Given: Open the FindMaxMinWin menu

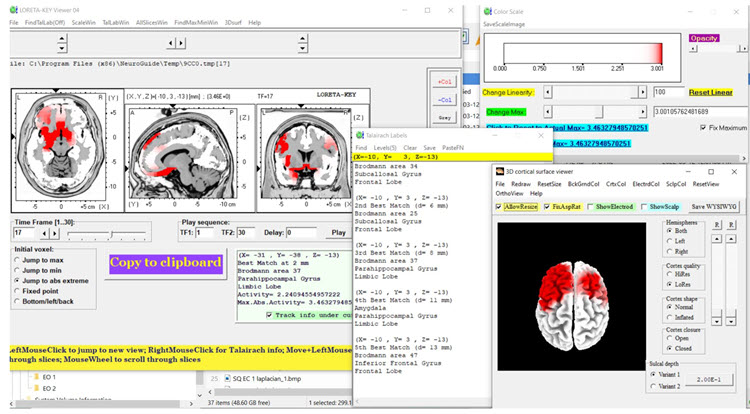Looking at the screenshot, I should pyautogui.click(x=194, y=21).
